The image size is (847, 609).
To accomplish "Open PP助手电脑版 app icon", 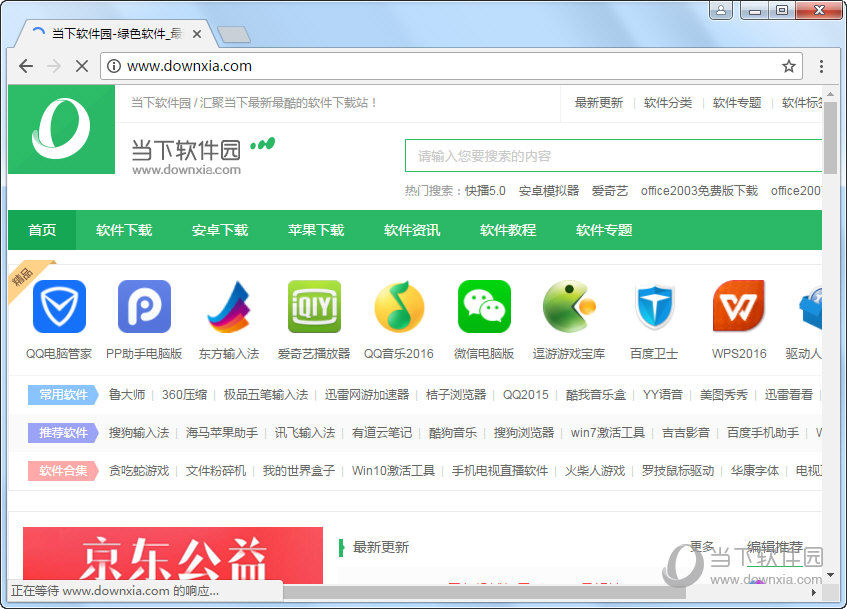I will click(x=144, y=306).
